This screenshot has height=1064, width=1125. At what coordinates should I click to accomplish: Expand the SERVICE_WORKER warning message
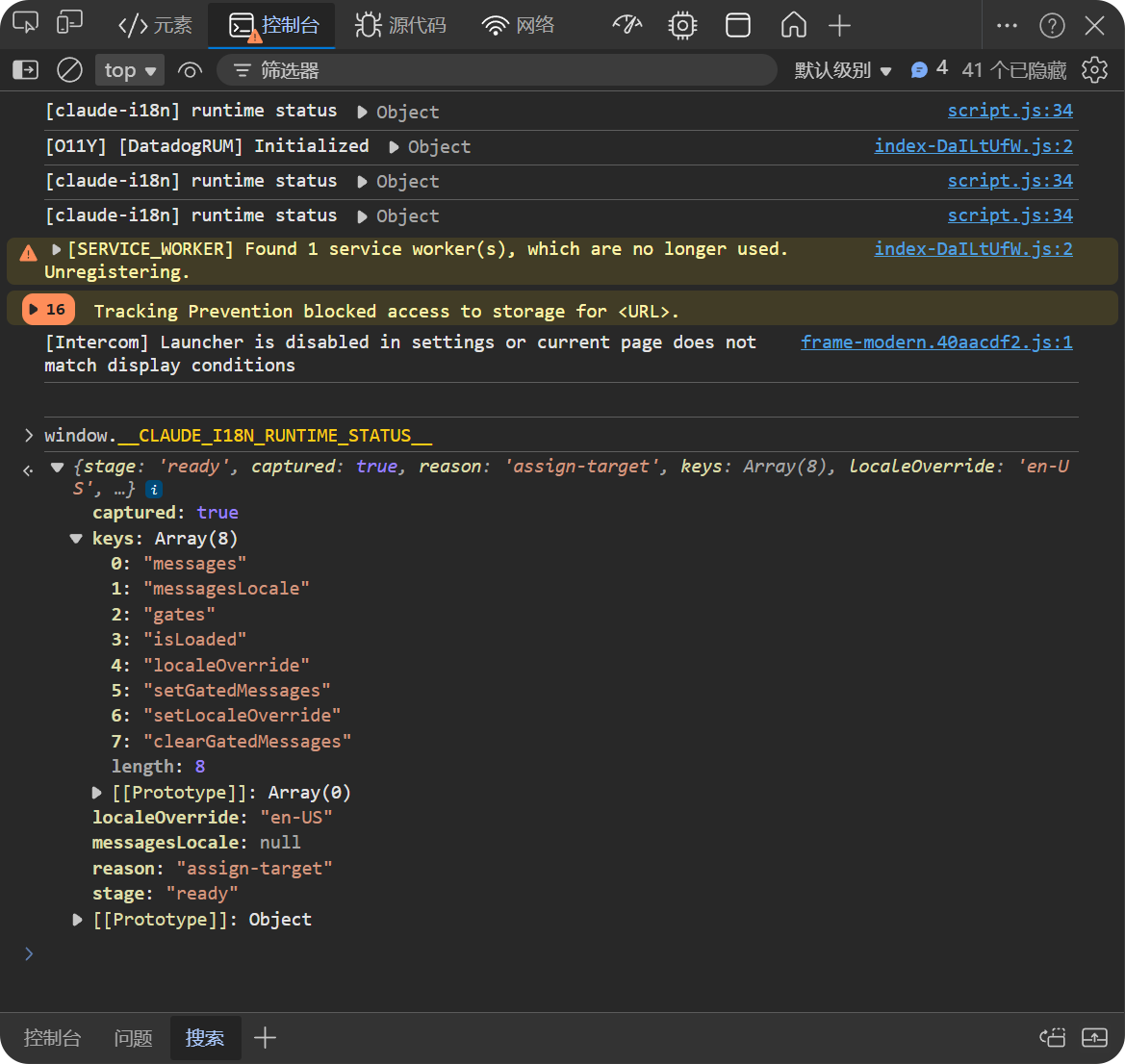[56, 248]
